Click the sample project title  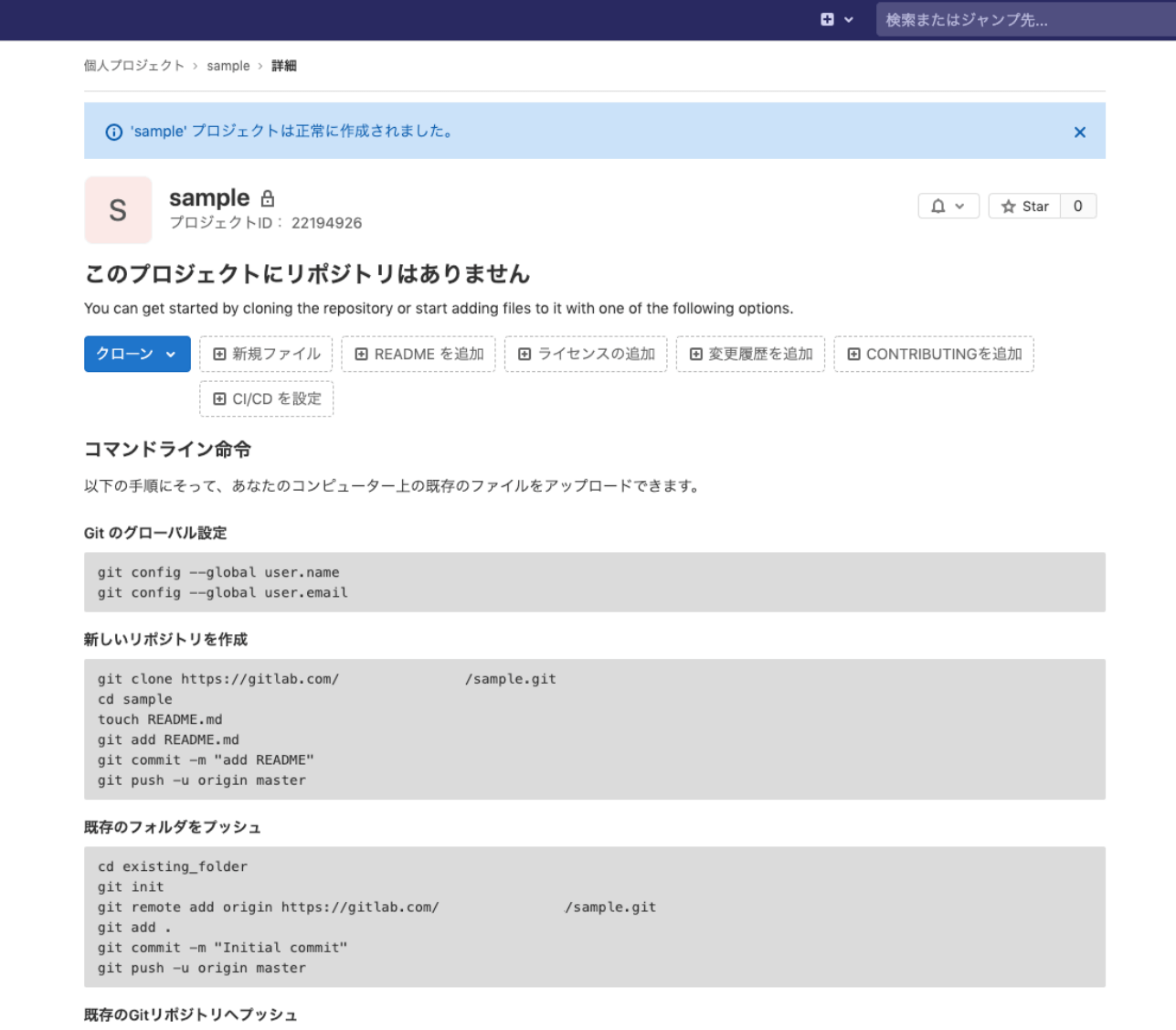click(209, 197)
